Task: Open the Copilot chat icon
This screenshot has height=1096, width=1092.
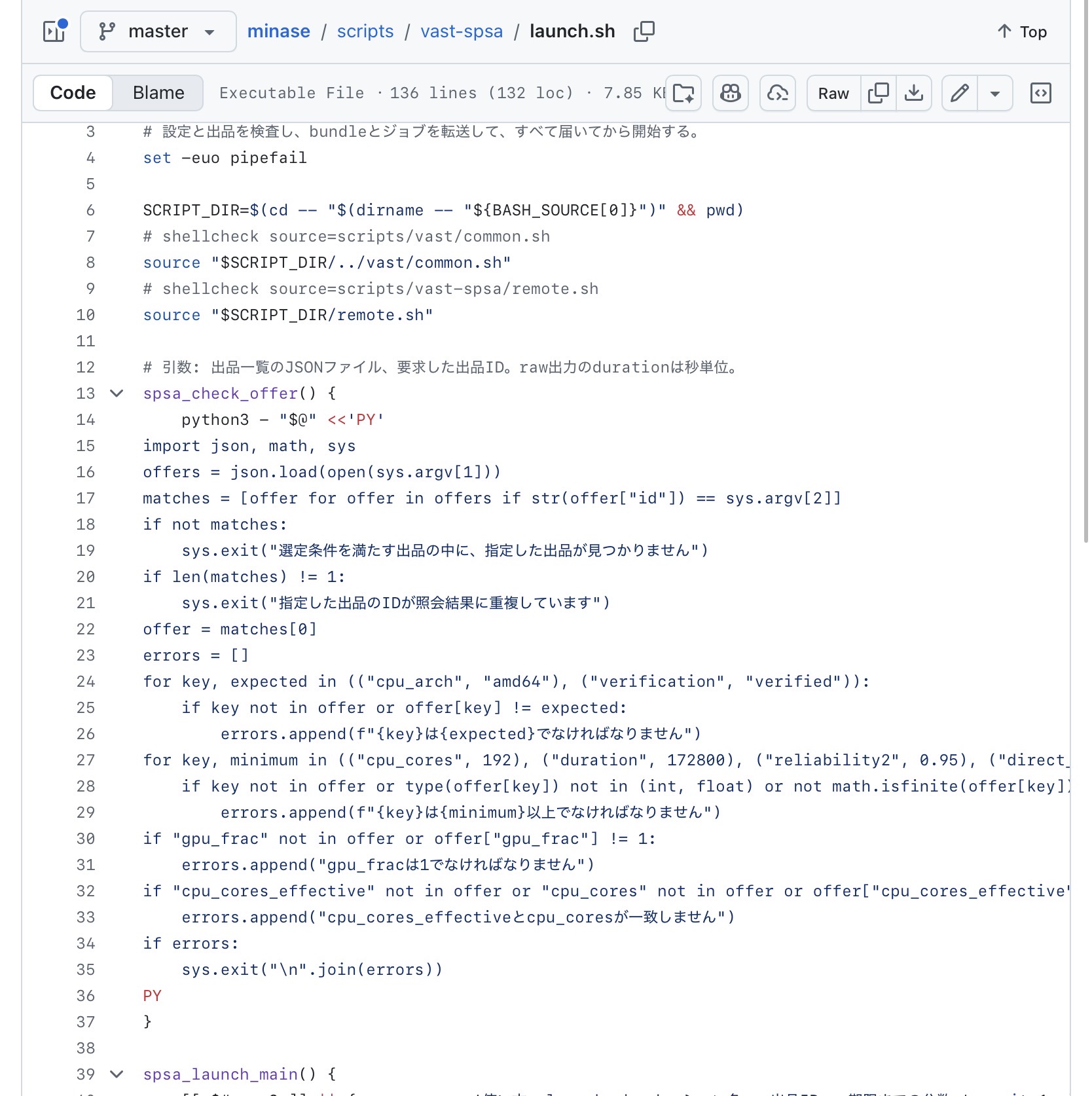Action: (731, 93)
